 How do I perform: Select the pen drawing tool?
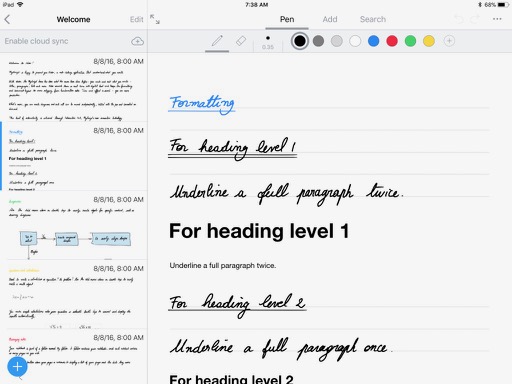coord(217,41)
